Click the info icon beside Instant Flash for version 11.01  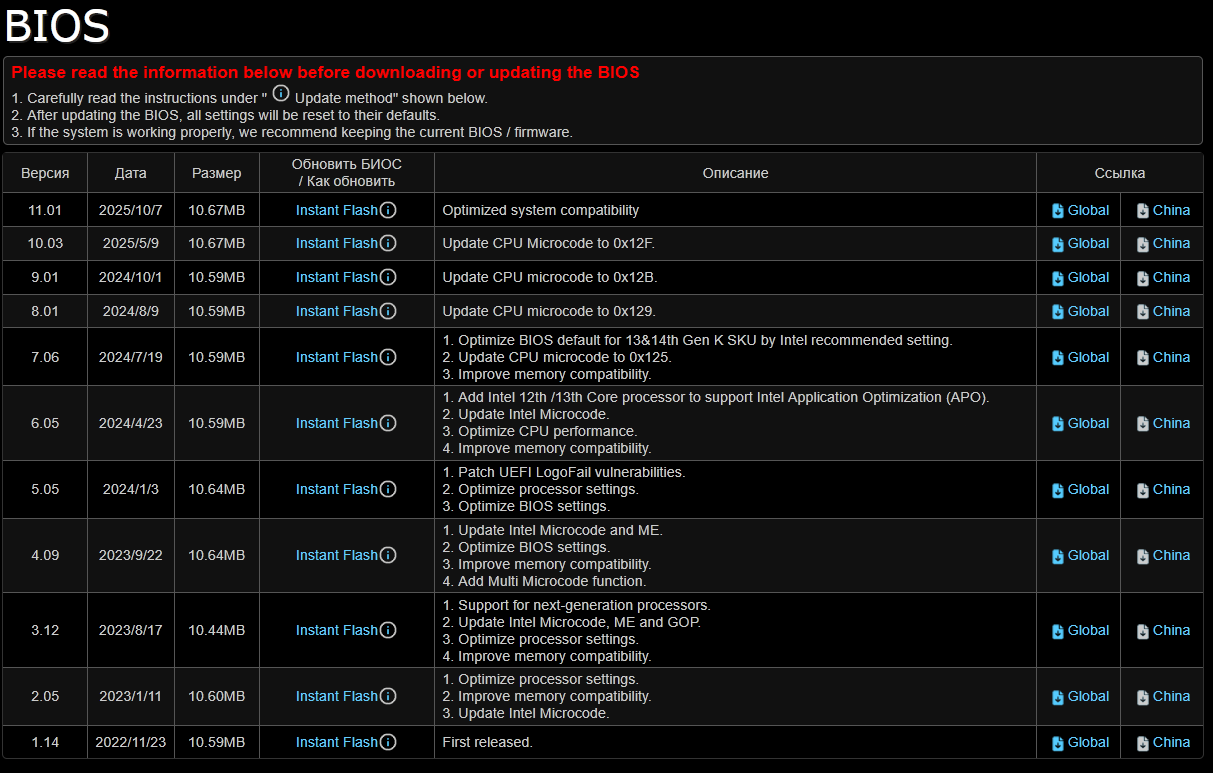click(388, 210)
